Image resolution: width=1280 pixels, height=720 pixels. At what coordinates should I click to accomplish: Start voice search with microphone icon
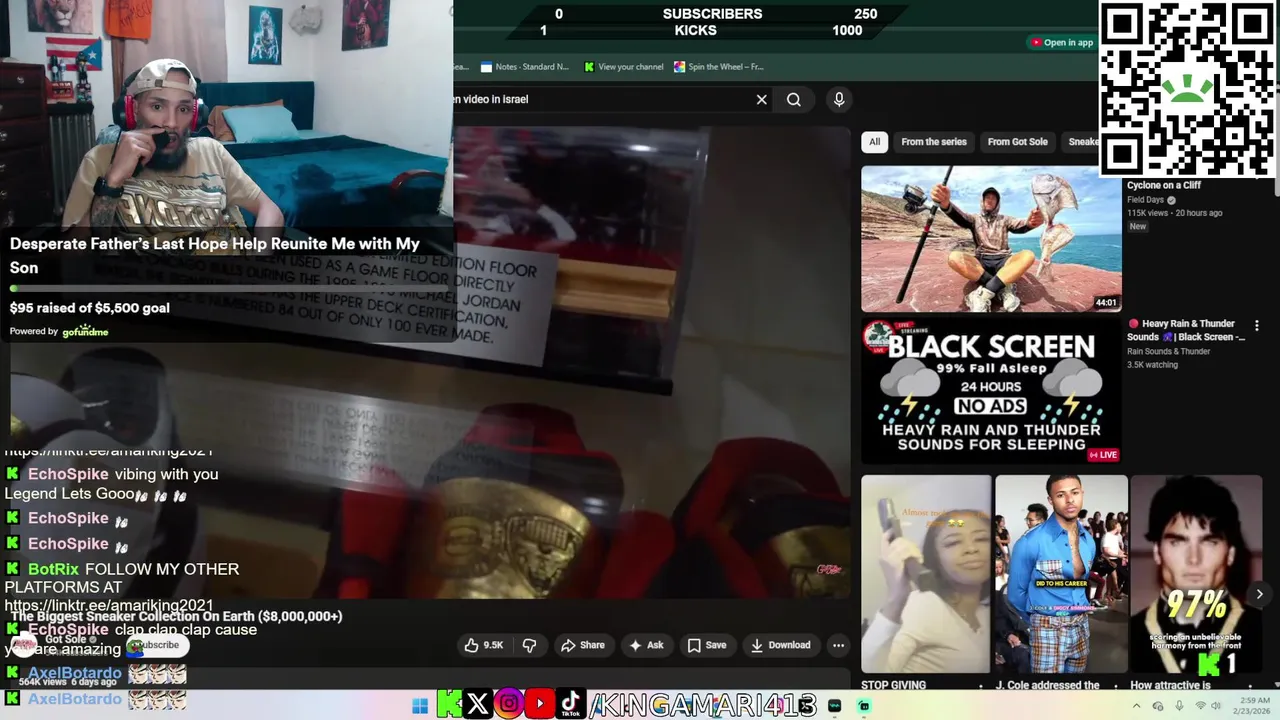click(839, 99)
